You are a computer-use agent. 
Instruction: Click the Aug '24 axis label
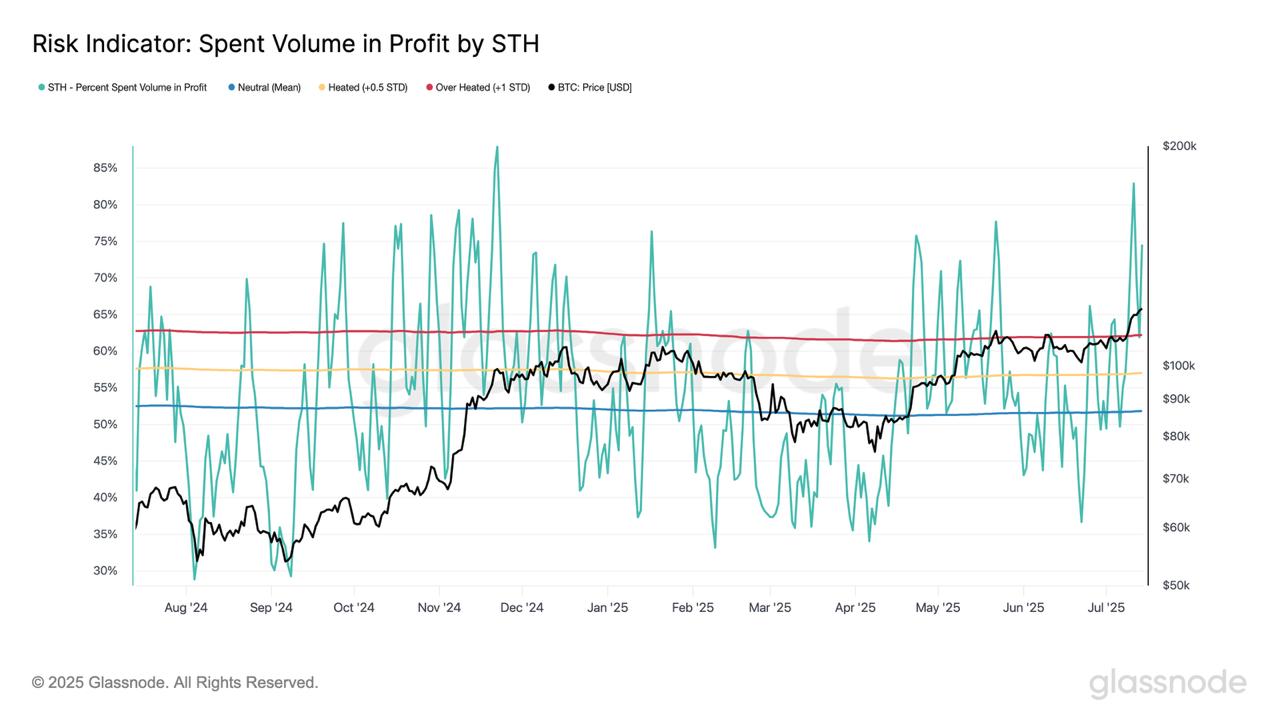[186, 606]
